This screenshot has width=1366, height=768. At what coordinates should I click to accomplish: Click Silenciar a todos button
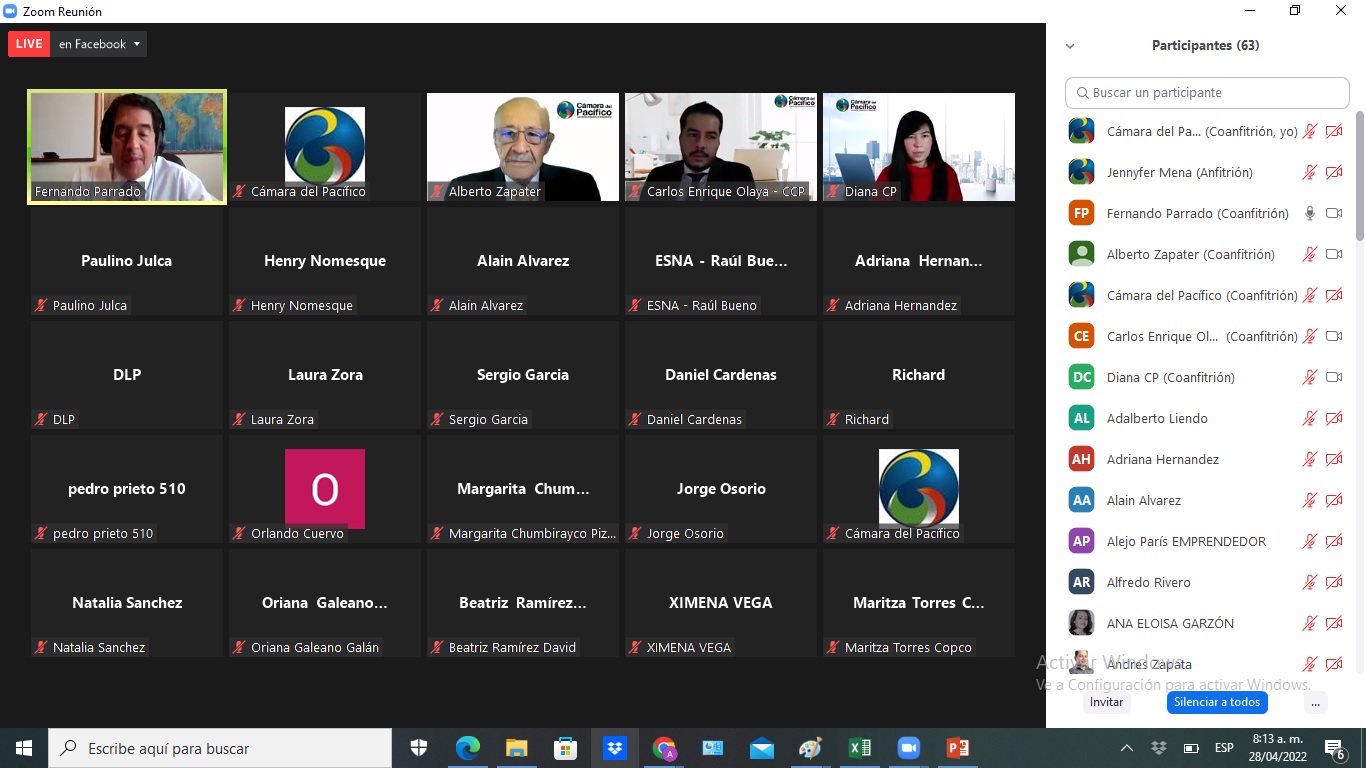1217,702
